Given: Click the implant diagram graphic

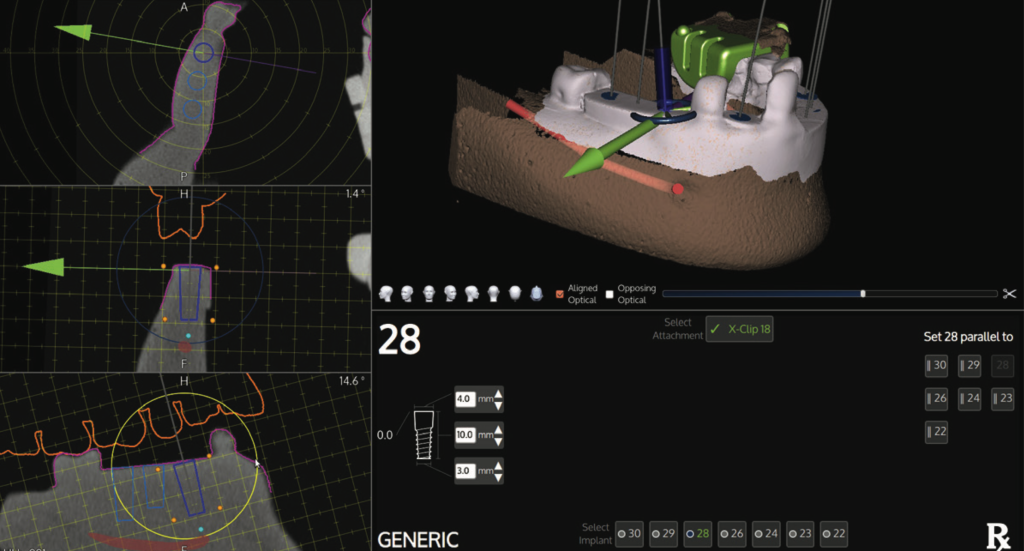Looking at the screenshot, I should (x=425, y=436).
